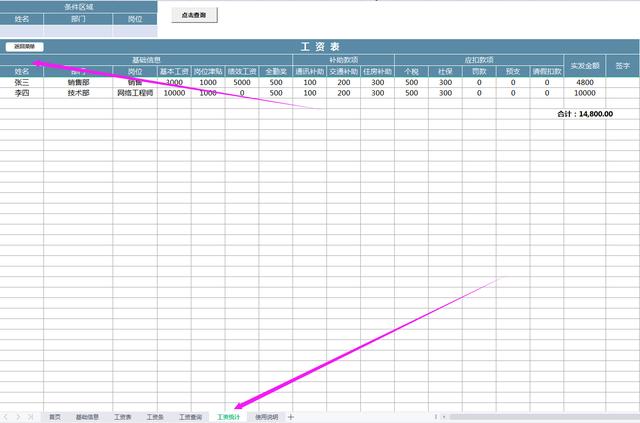Select the 10000 基本工资 cell for 李四
Image resolution: width=640 pixels, height=423 pixels.
coord(174,93)
